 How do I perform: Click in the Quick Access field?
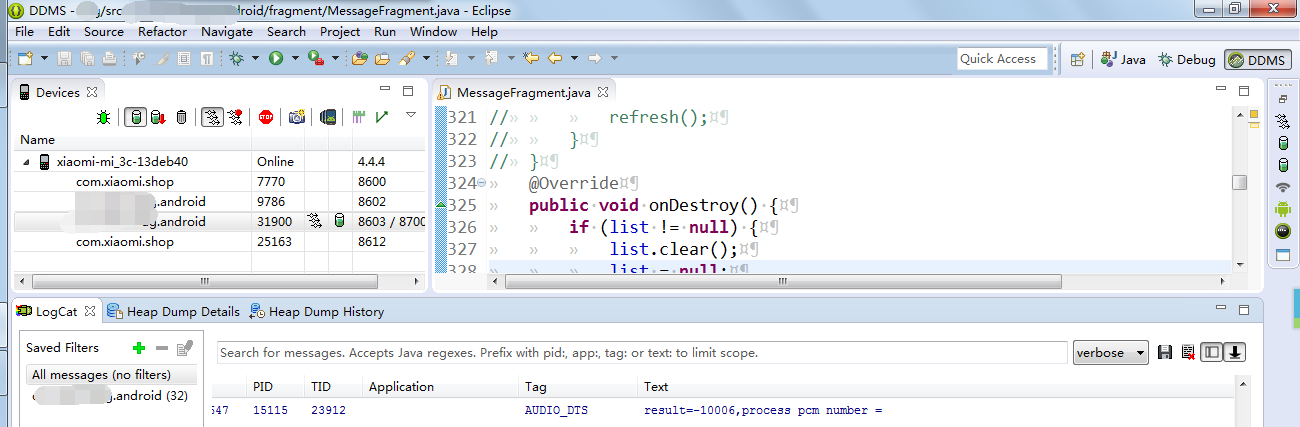pos(1002,59)
